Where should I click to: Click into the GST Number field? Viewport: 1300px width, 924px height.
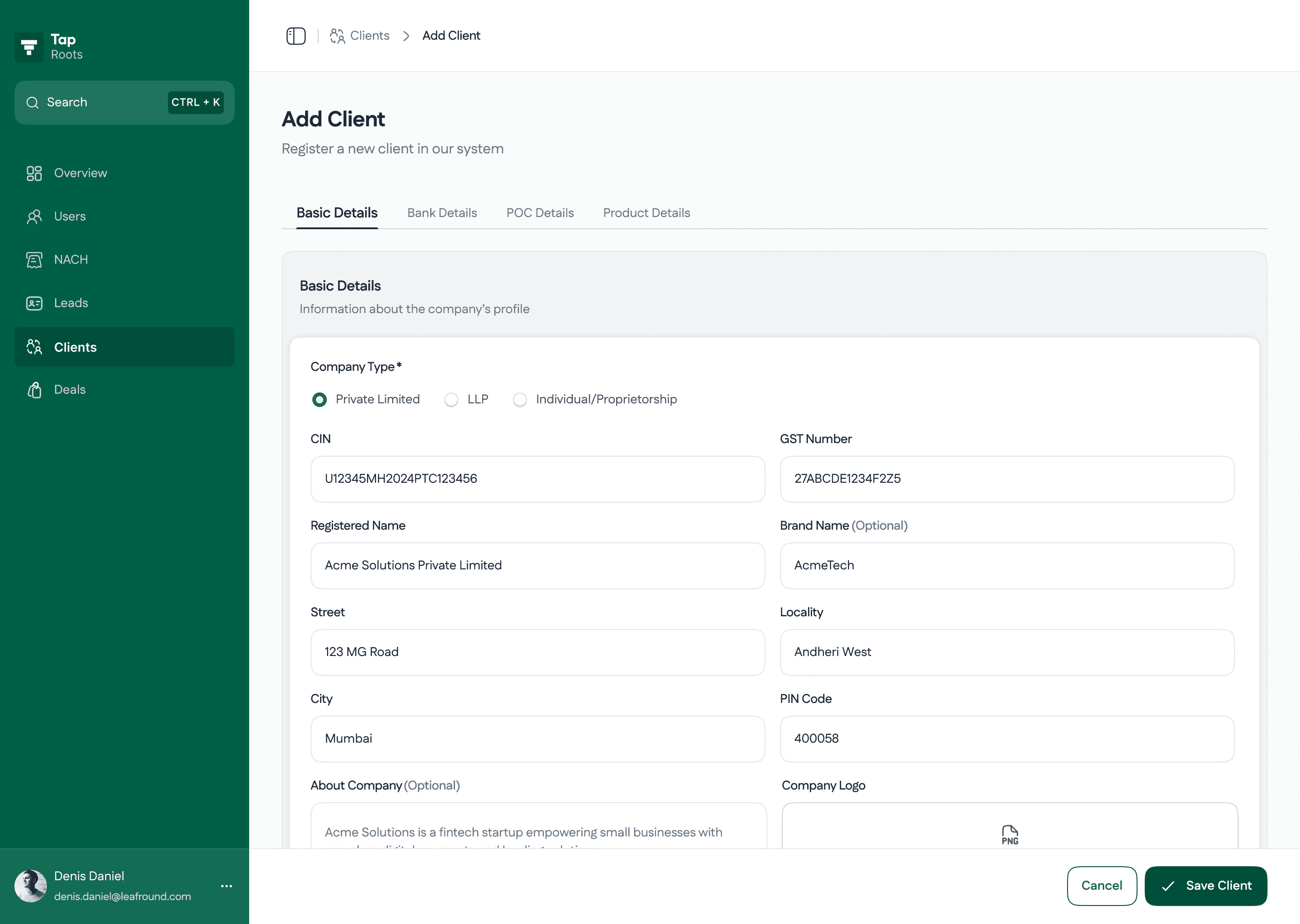[x=1006, y=479]
